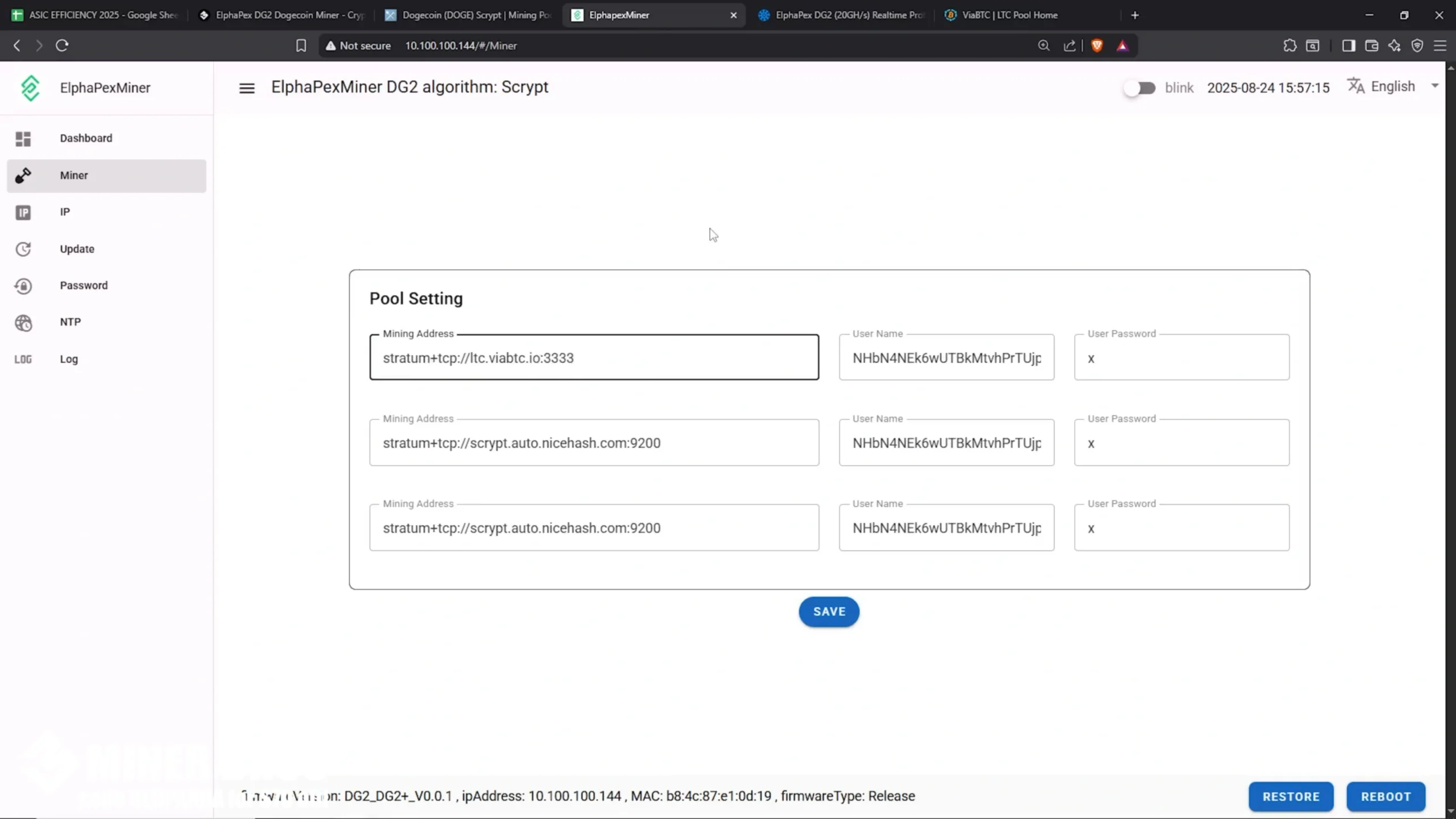
Task: Reload the page in browser
Action: pyautogui.click(x=62, y=45)
